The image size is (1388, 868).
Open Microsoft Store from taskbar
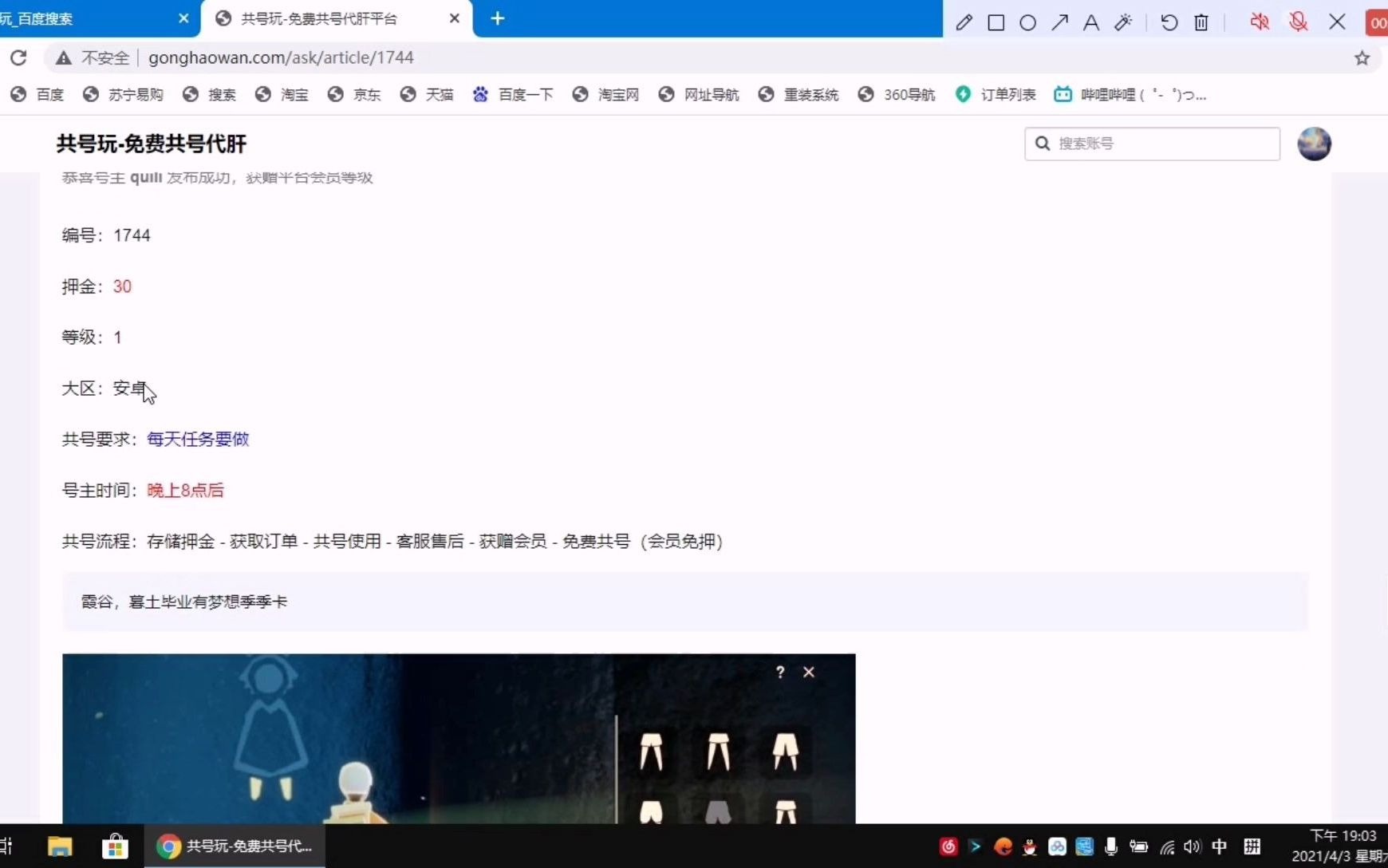tap(115, 846)
